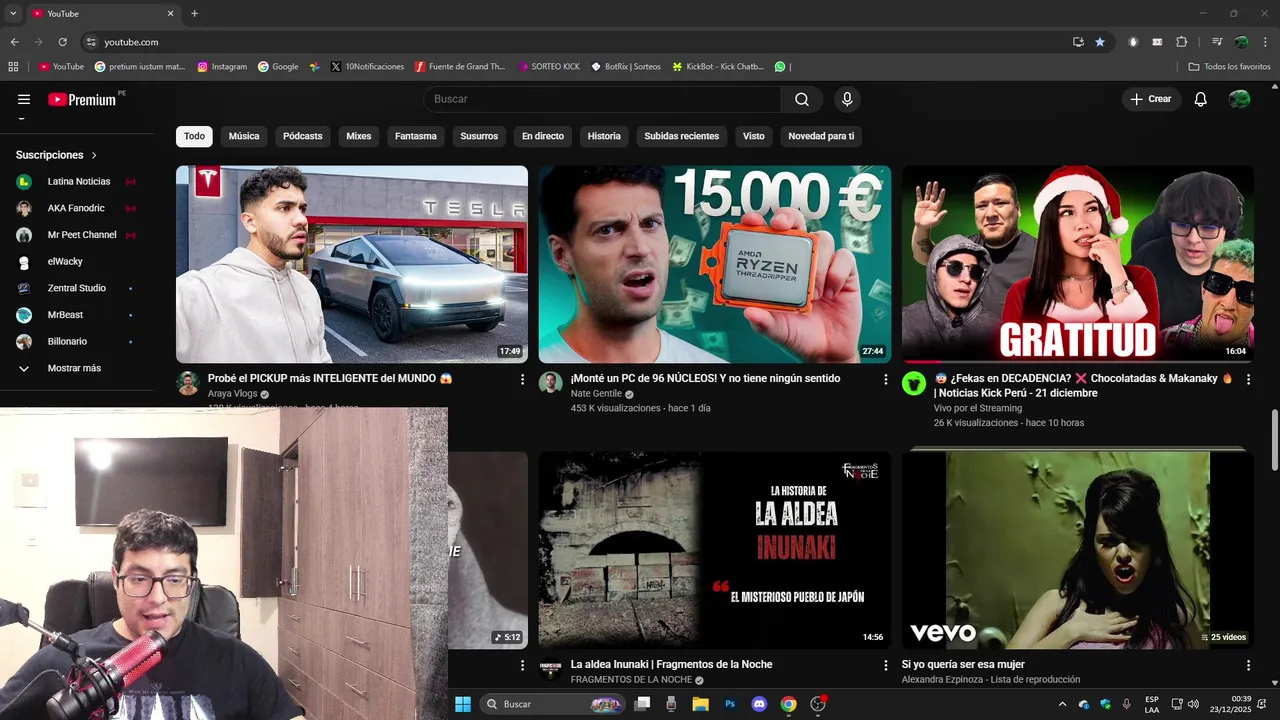
Task: Select the Mixes filter chip
Action: point(359,136)
